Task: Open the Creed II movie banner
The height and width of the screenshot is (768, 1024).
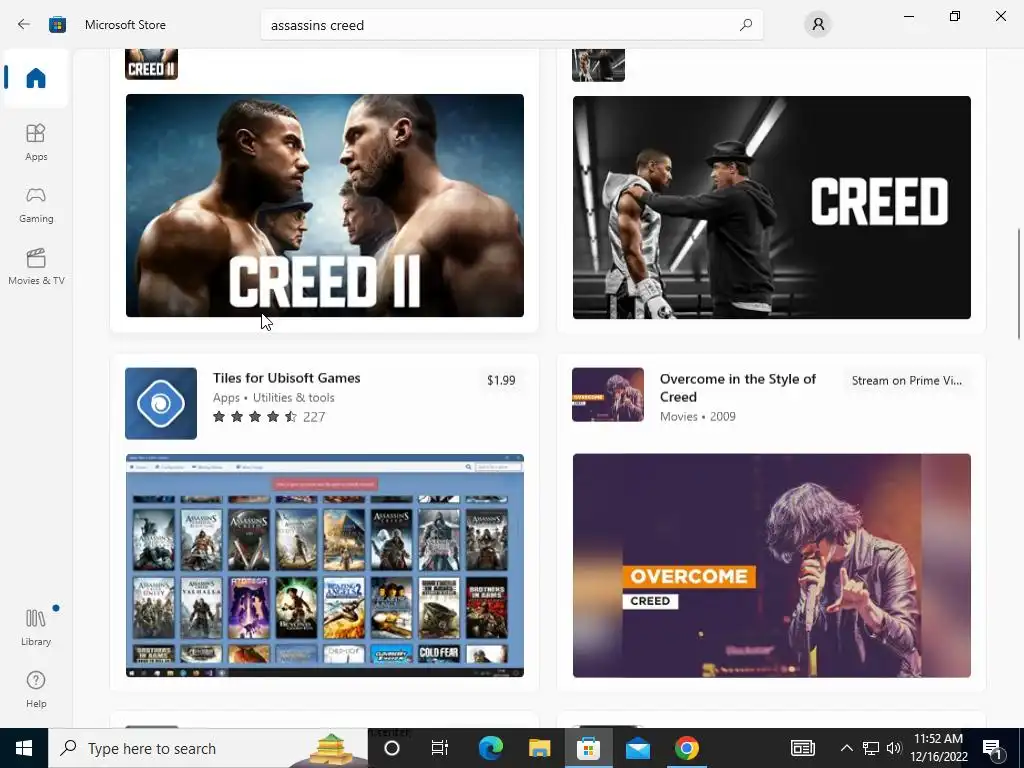Action: coord(325,206)
